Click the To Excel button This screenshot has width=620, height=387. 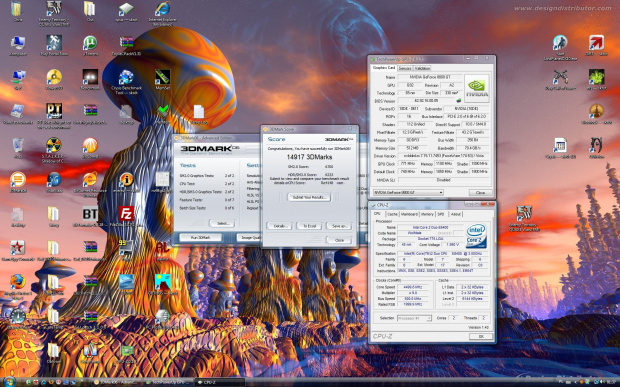(x=309, y=226)
